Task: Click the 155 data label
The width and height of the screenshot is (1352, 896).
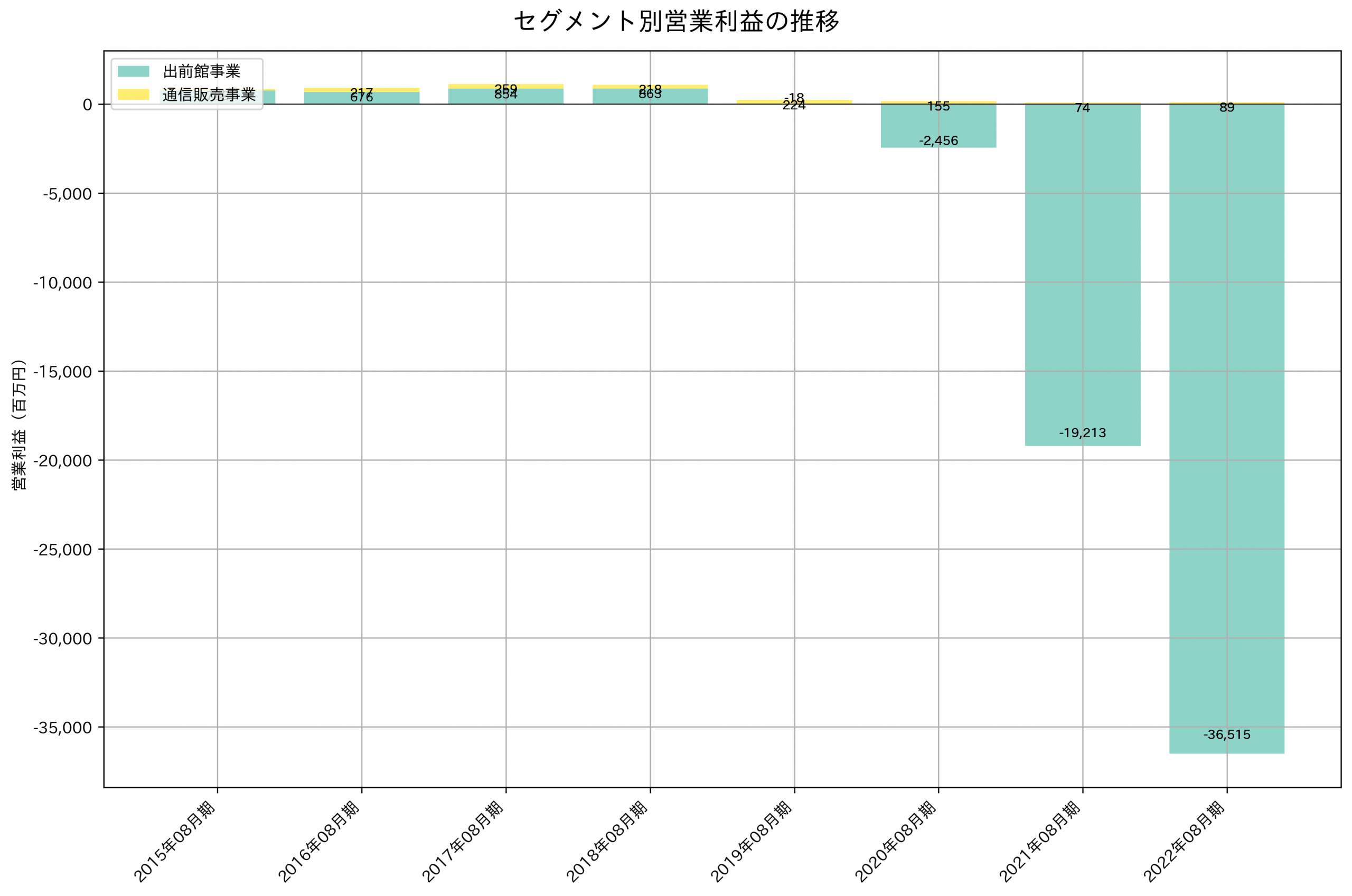Action: [x=938, y=106]
